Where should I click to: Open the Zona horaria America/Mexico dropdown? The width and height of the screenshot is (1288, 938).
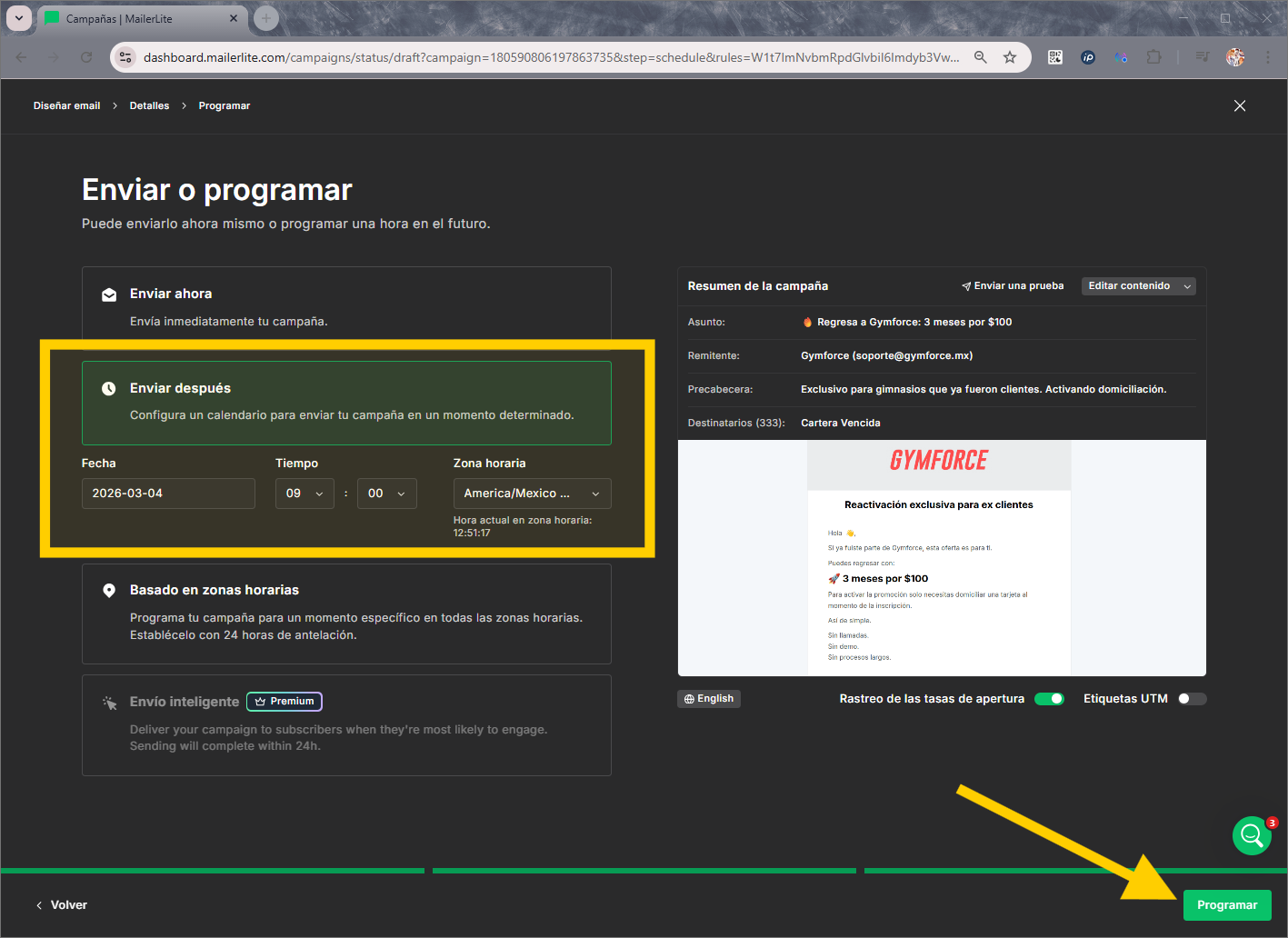click(x=532, y=493)
